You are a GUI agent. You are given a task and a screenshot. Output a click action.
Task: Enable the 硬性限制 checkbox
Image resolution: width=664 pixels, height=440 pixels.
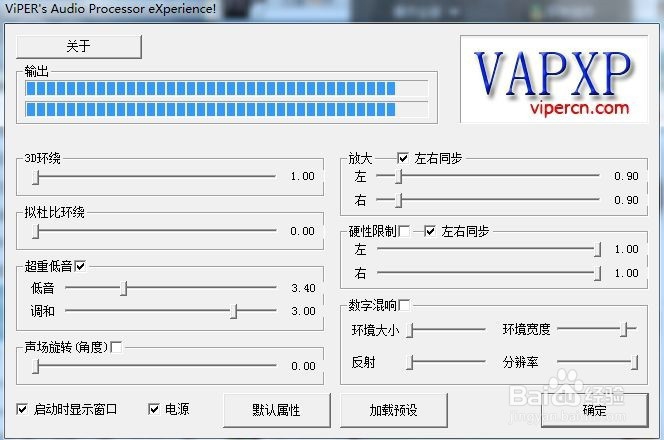click(x=404, y=231)
